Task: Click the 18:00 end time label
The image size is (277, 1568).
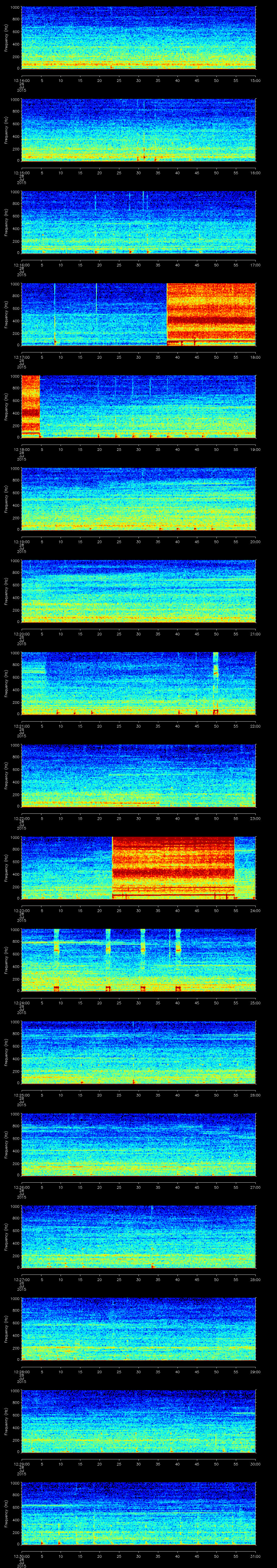Action: click(255, 357)
